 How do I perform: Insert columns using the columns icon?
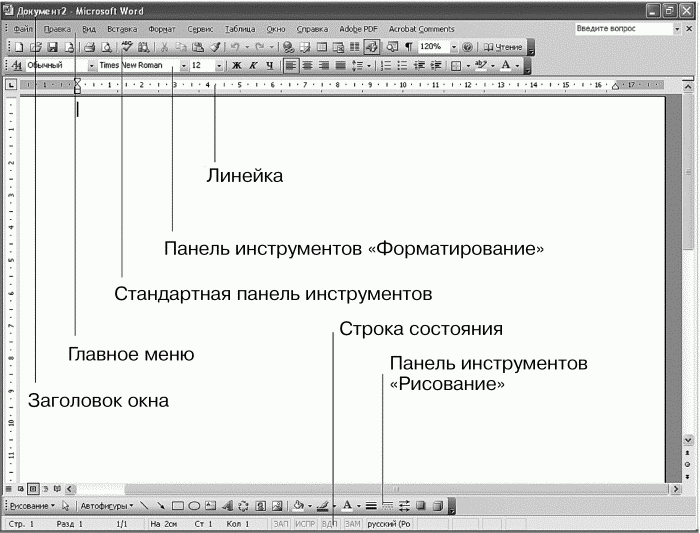[354, 47]
